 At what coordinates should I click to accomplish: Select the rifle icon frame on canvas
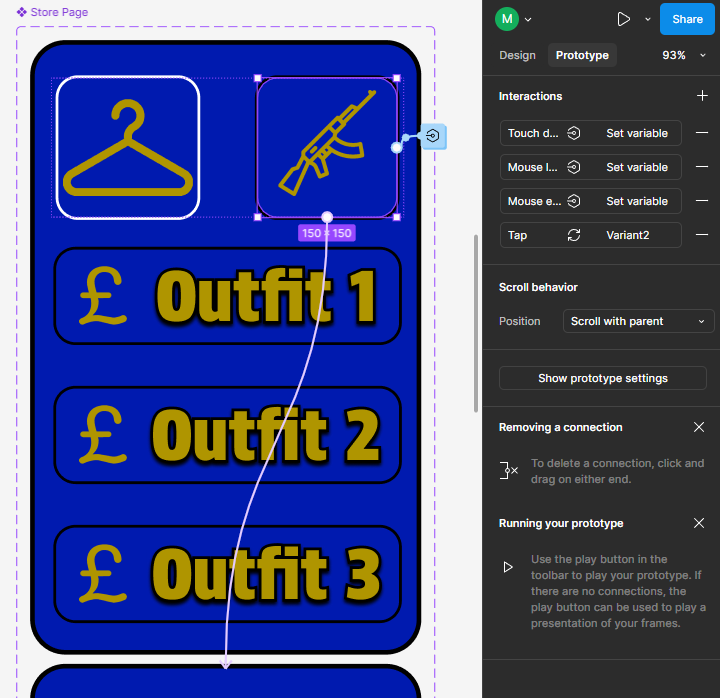tap(327, 147)
